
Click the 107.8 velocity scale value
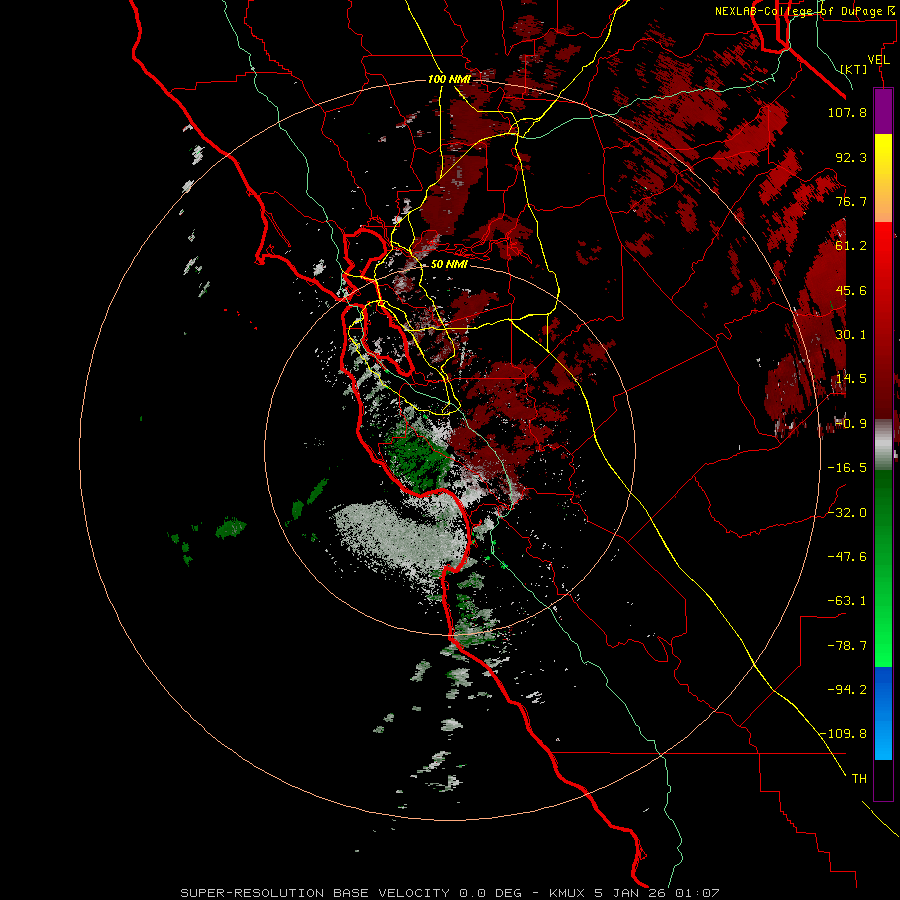847,112
